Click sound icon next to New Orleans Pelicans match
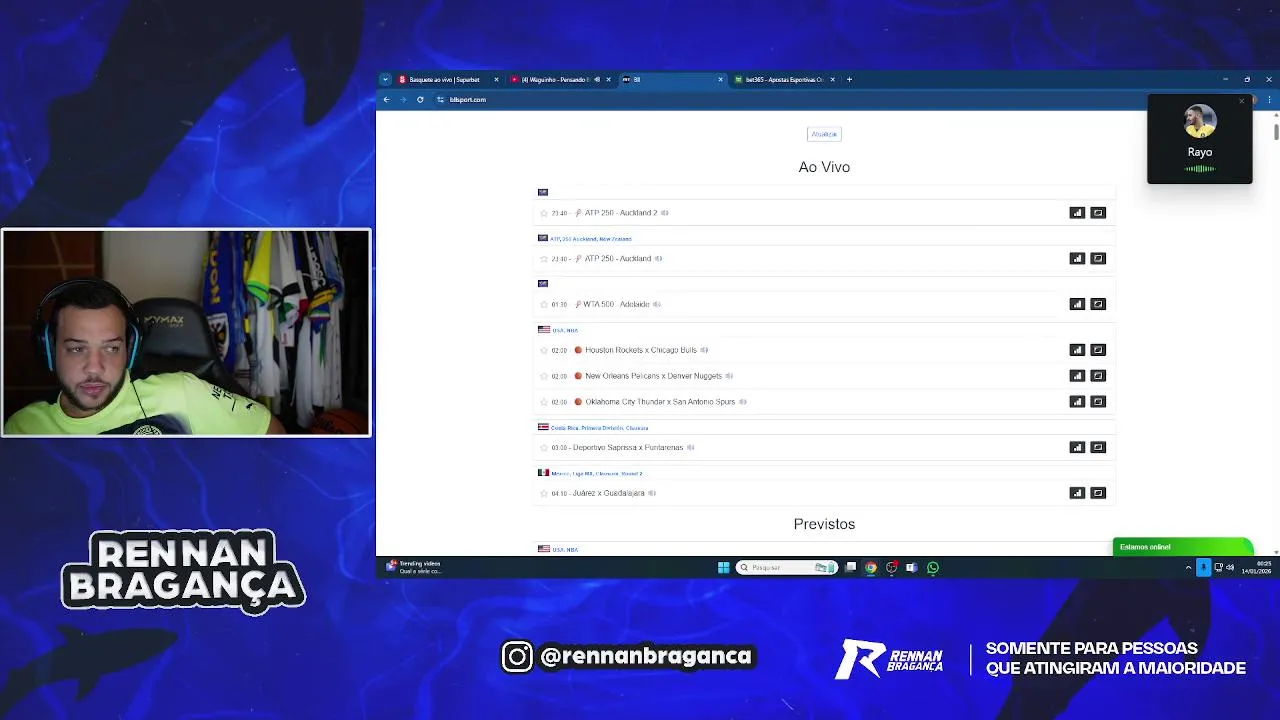The width and height of the screenshot is (1280, 720). pyautogui.click(x=729, y=376)
